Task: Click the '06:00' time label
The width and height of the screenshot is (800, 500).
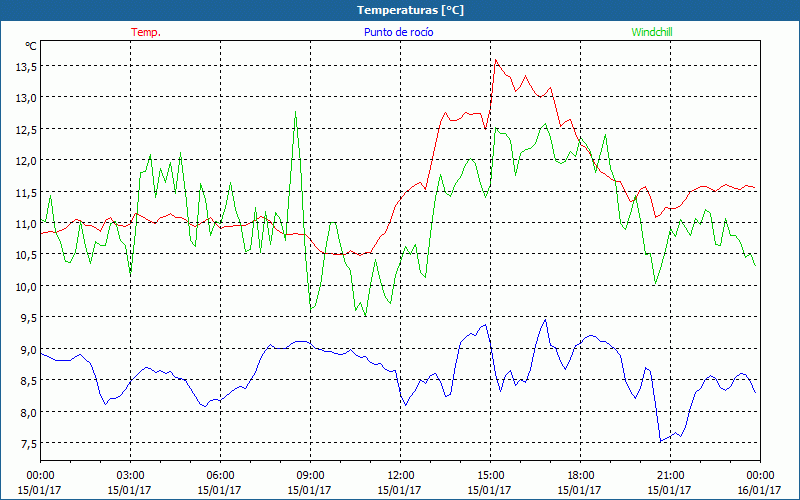Action: point(220,476)
